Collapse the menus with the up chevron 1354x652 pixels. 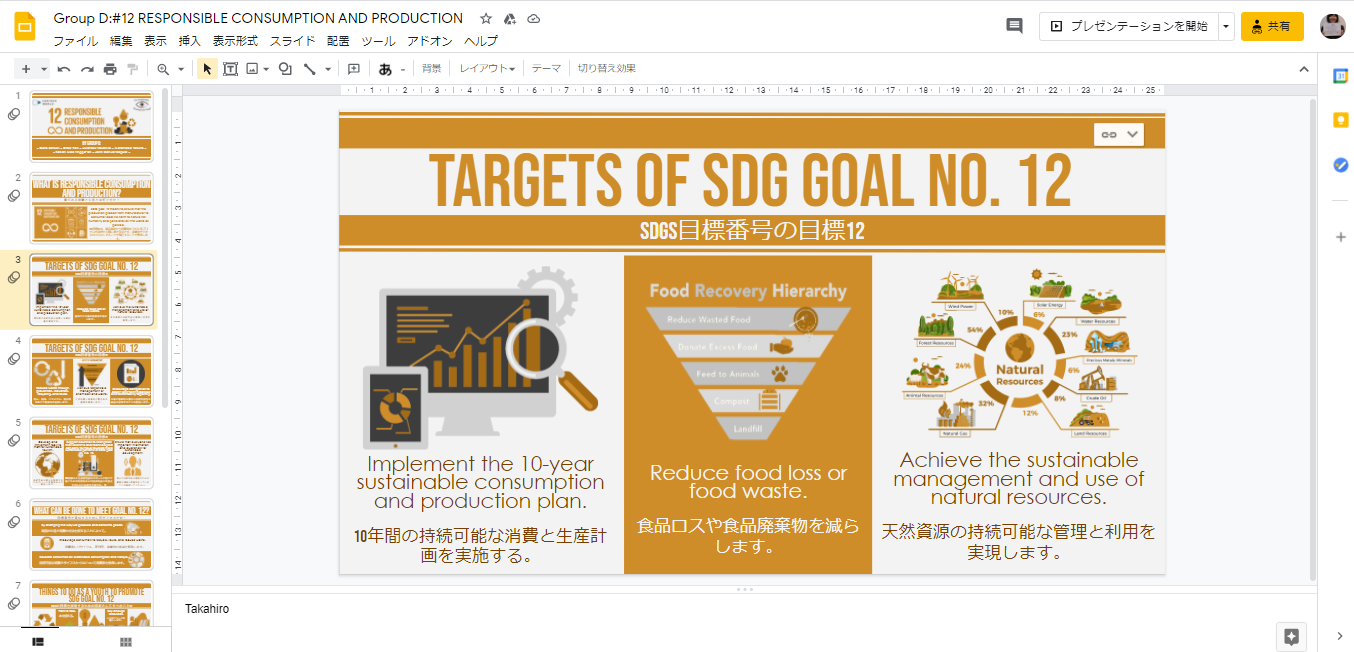(x=1304, y=69)
